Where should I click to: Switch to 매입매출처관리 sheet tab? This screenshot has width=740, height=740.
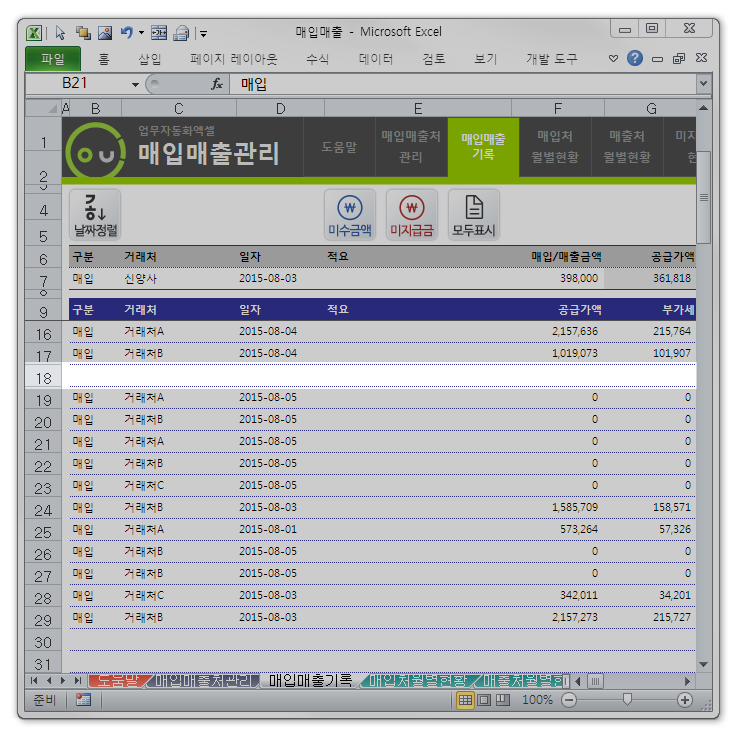204,681
